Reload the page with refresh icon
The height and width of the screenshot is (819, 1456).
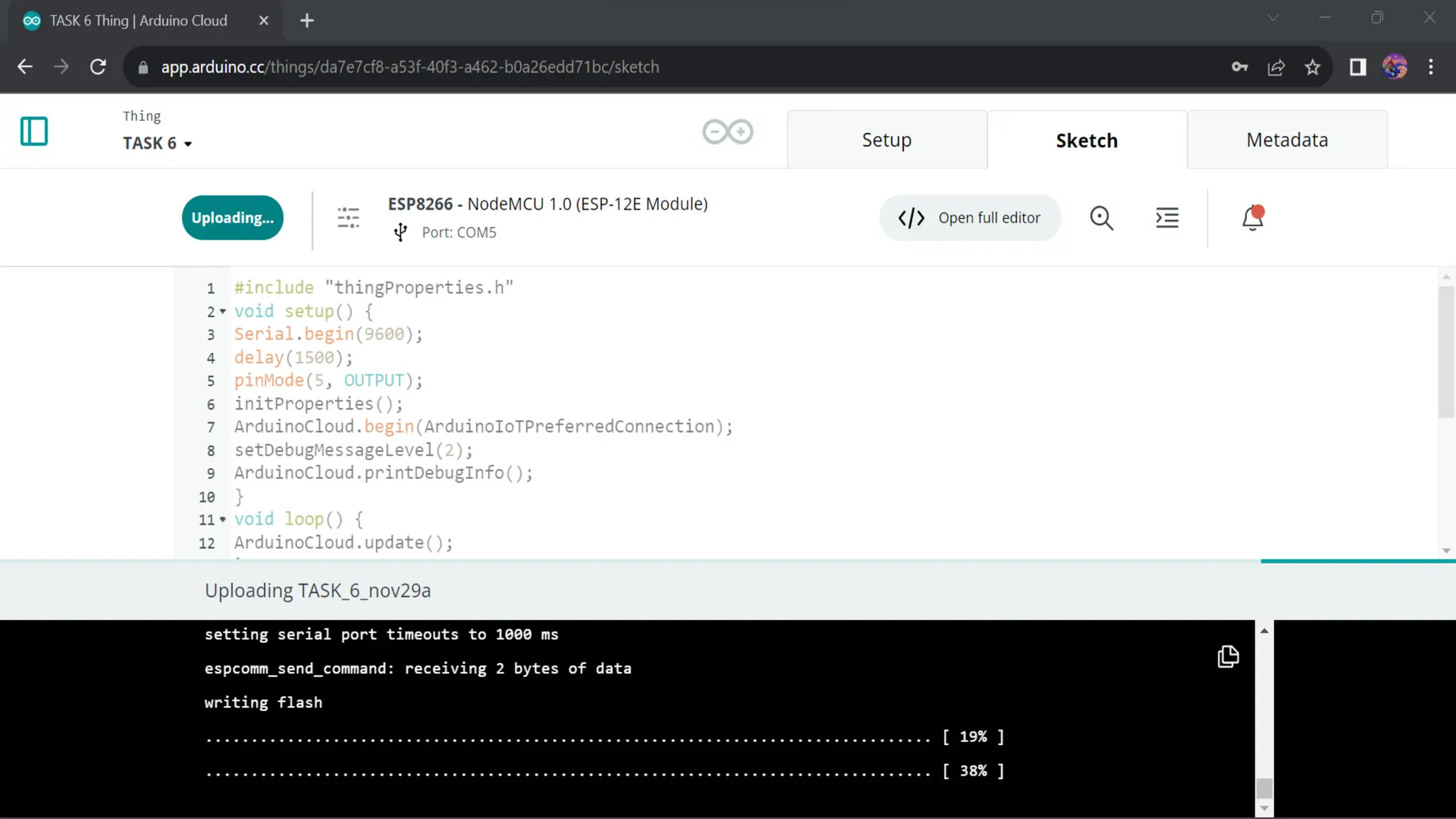point(98,67)
